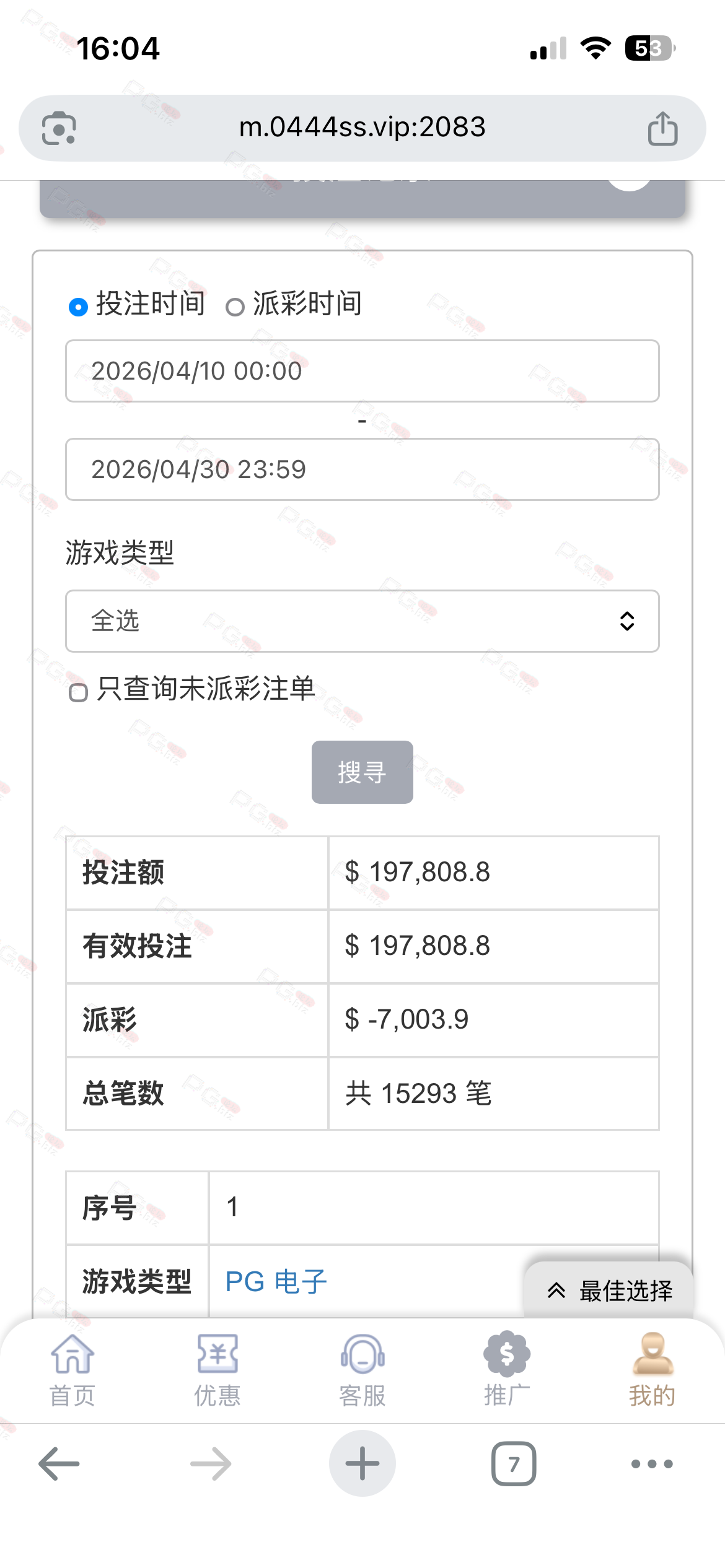Check the 只查询未派彩注单 checkbox
725x1568 pixels.
pyautogui.click(x=78, y=692)
